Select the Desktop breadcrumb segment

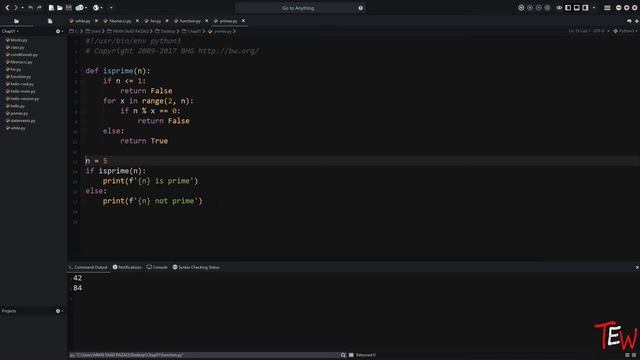(165, 31)
